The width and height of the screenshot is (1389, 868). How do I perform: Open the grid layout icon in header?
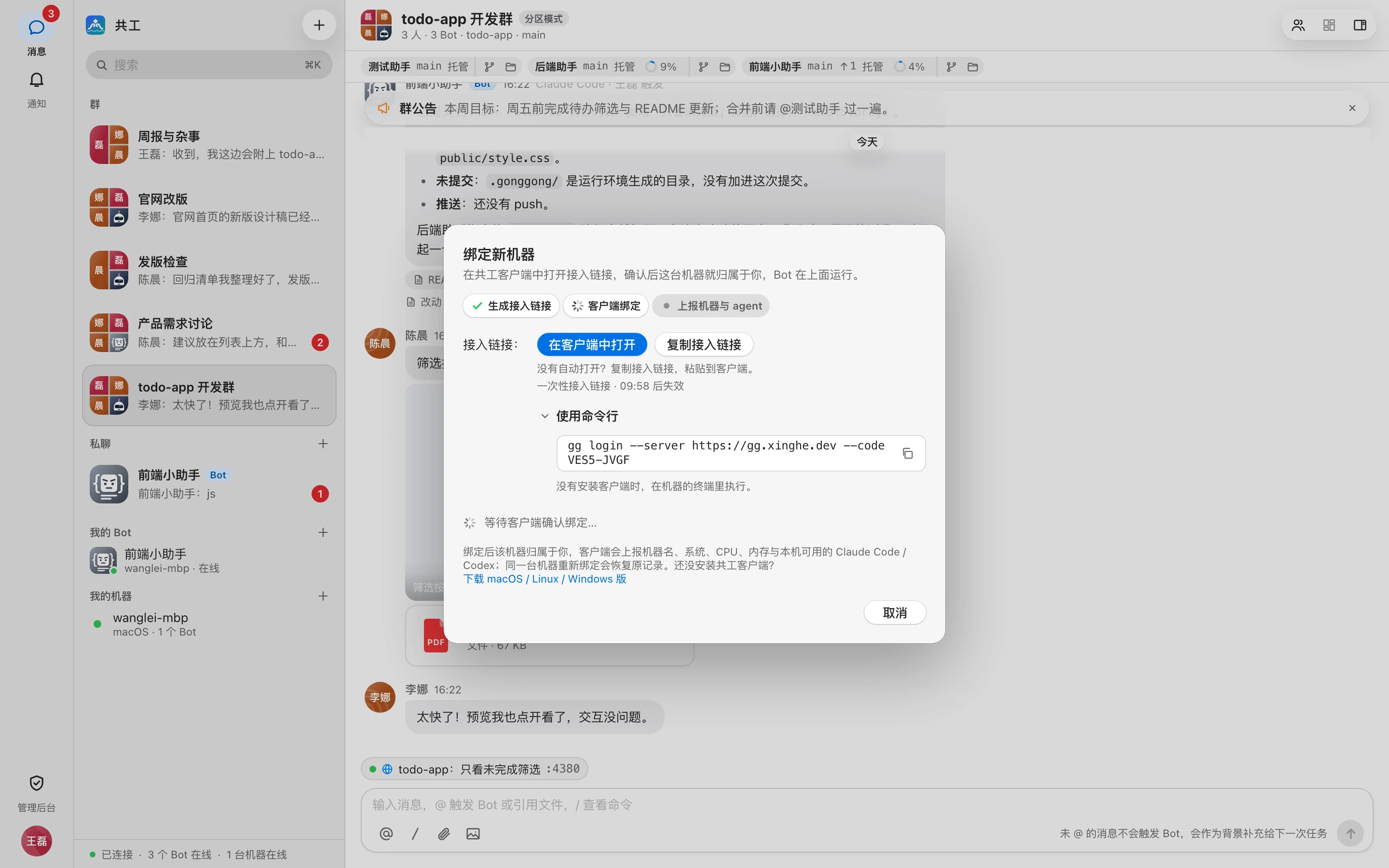click(x=1329, y=25)
